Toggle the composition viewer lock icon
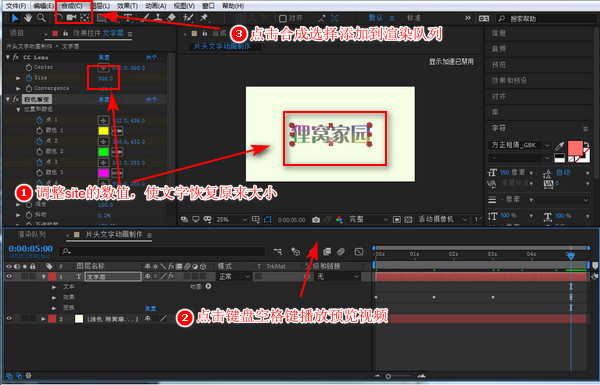 [x=205, y=34]
